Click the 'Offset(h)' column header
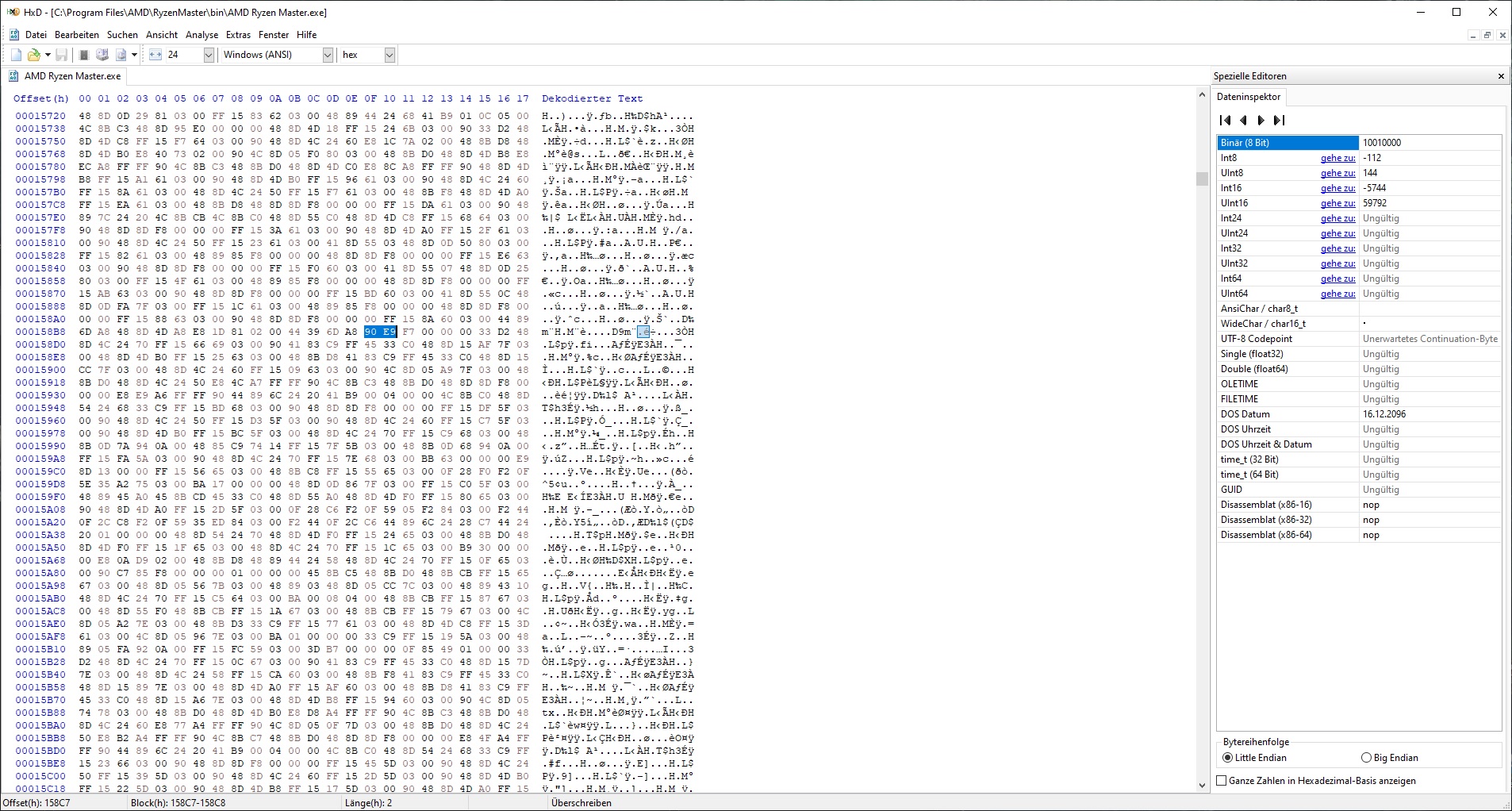 (41, 98)
